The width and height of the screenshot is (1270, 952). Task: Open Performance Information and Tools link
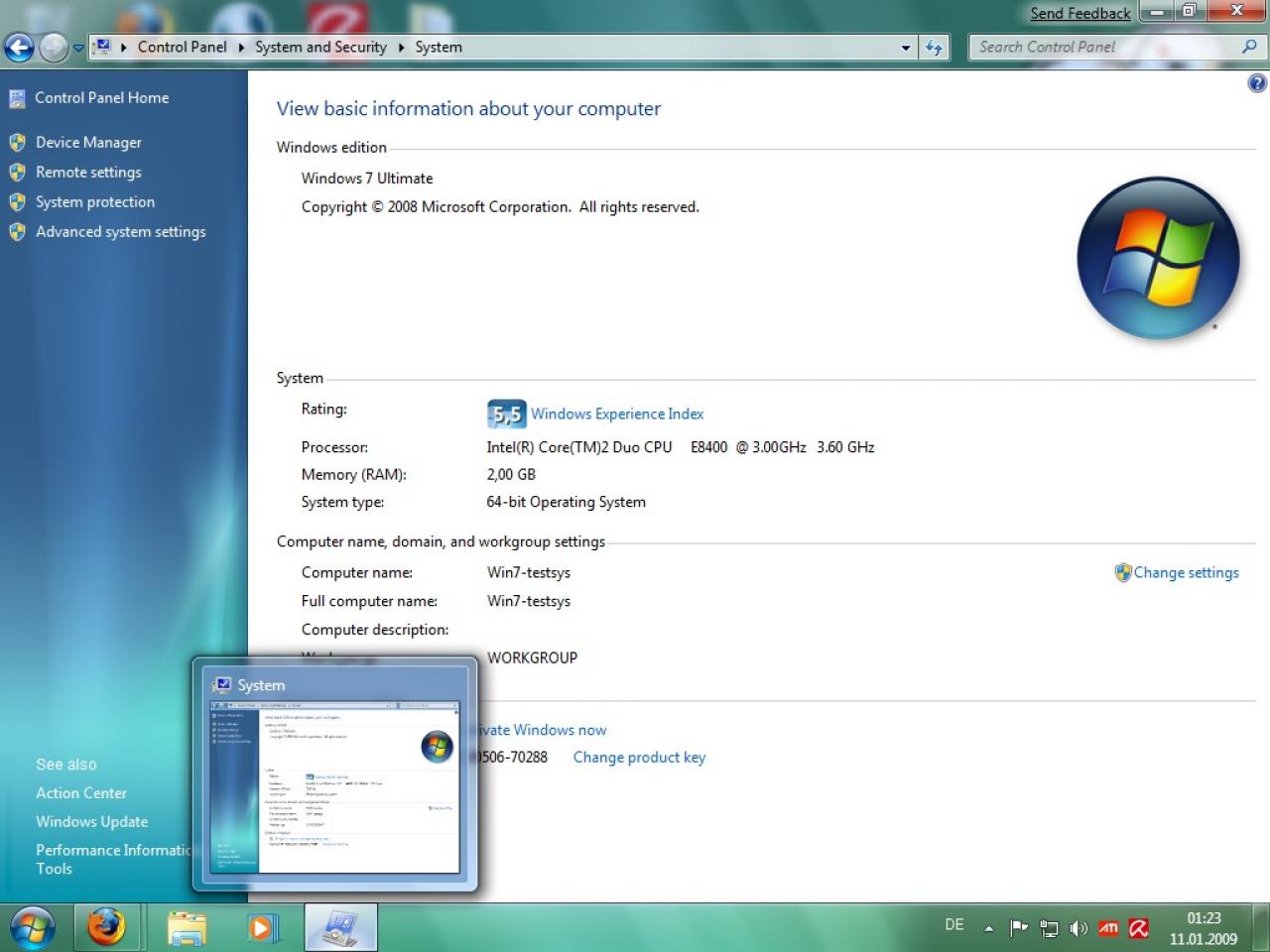[x=113, y=859]
